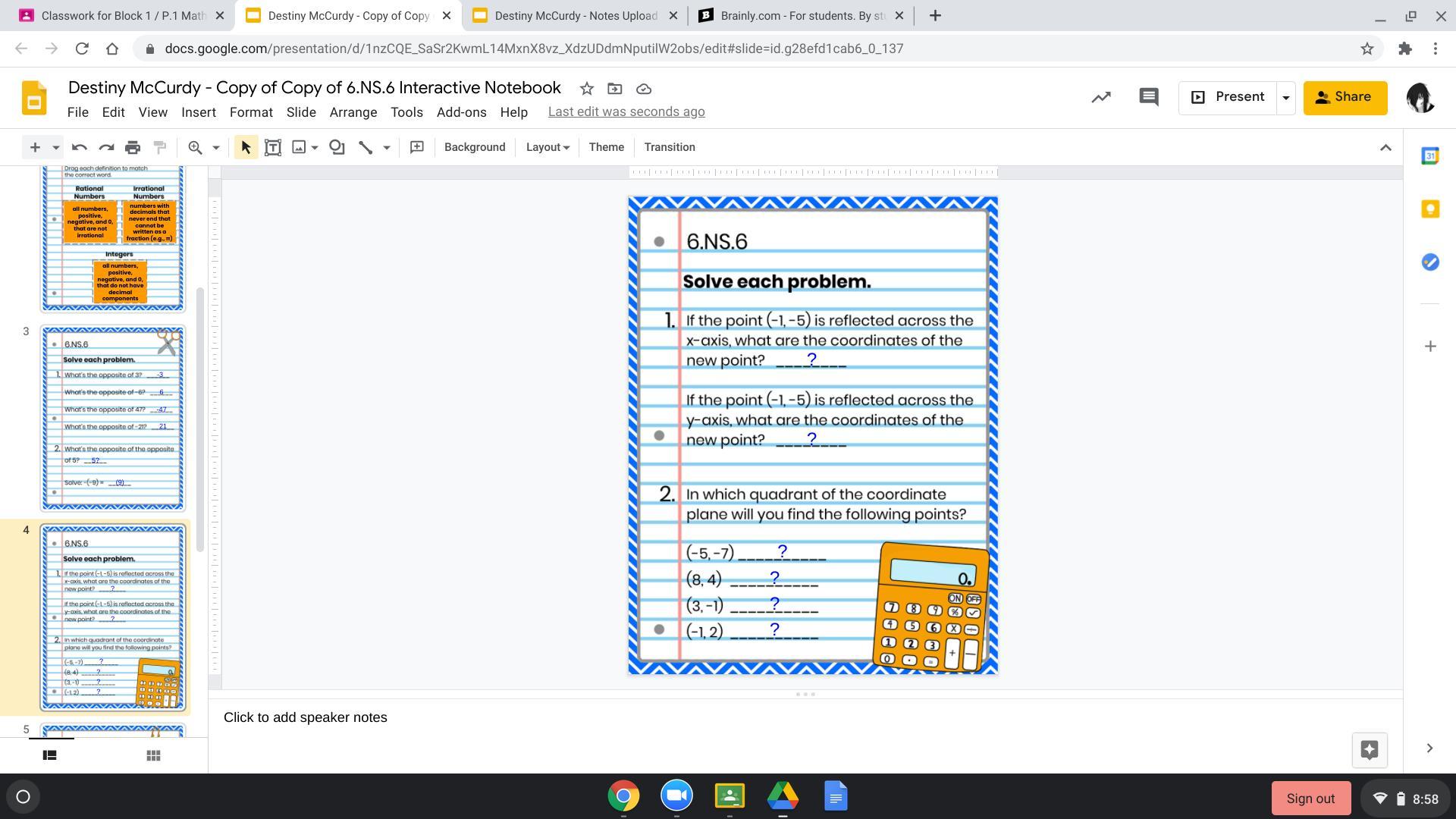The image size is (1456, 819).
Task: Select the Text box tool
Action: pyautogui.click(x=273, y=147)
